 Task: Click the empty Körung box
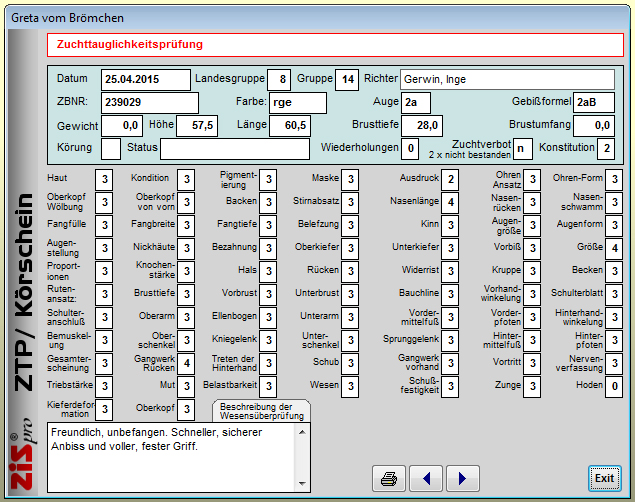coord(111,149)
